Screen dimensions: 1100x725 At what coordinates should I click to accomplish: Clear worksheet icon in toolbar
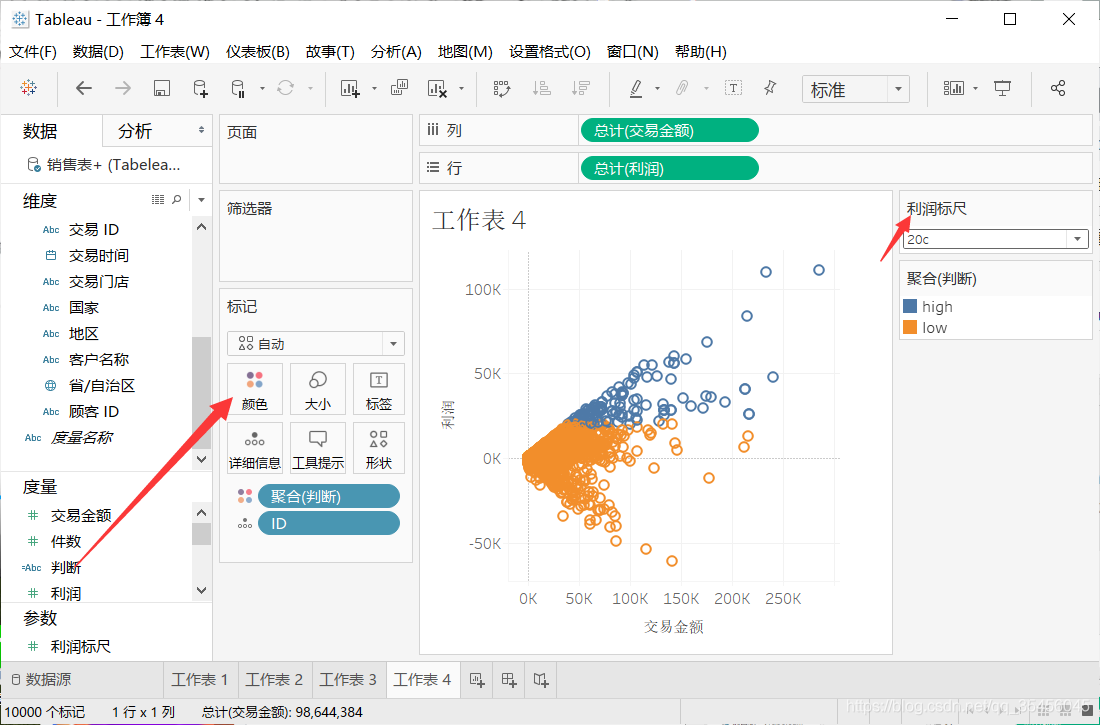438,88
